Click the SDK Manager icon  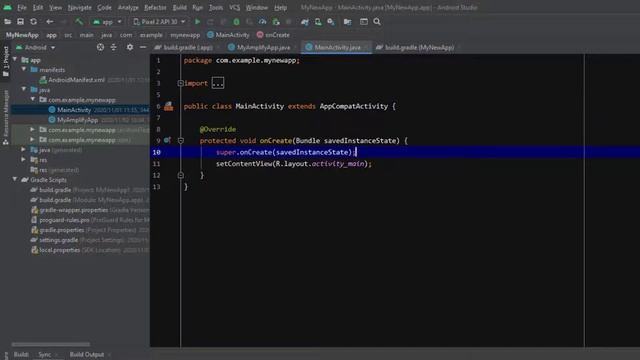[x=331, y=22]
